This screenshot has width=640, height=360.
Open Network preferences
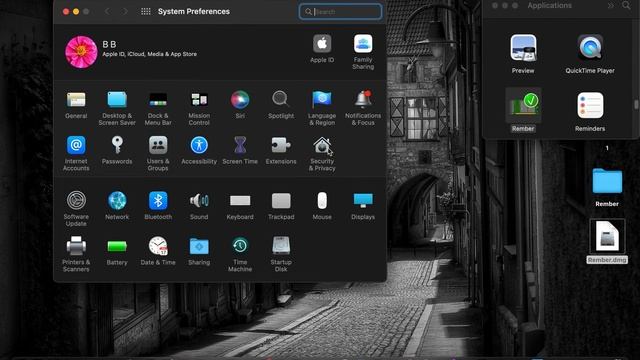(x=117, y=206)
